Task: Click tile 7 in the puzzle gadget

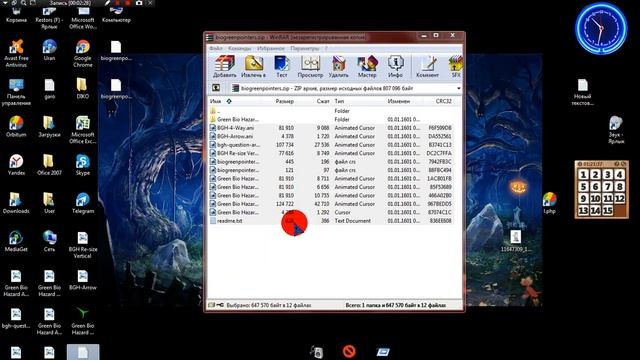Action: (607, 187)
